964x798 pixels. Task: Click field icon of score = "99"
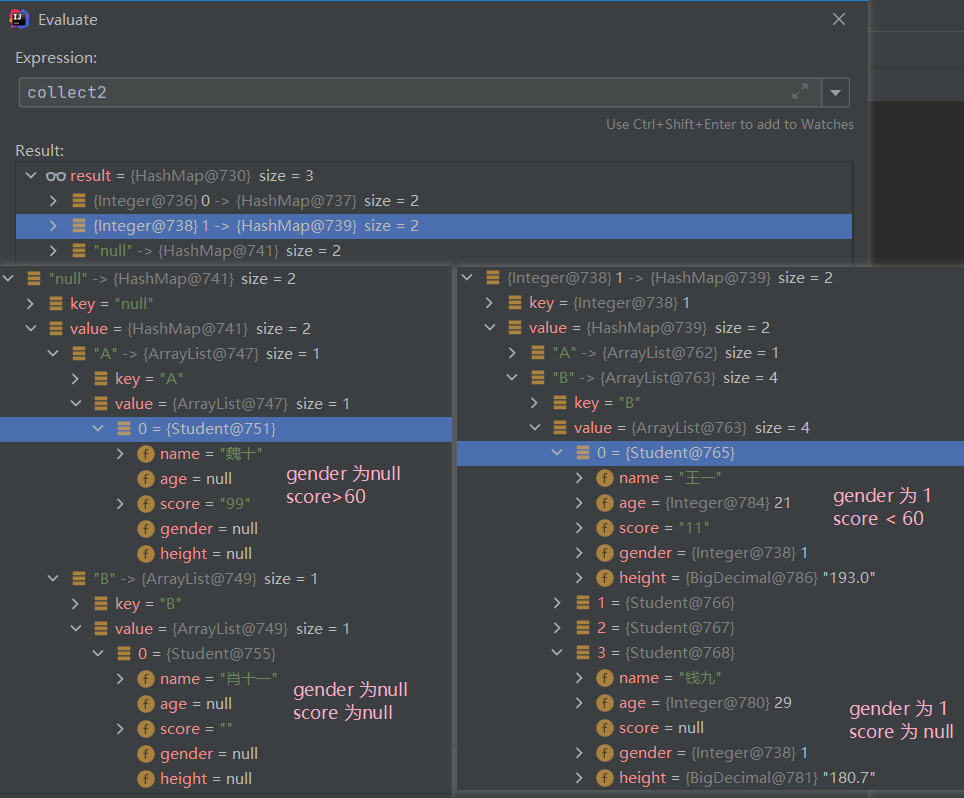146,504
